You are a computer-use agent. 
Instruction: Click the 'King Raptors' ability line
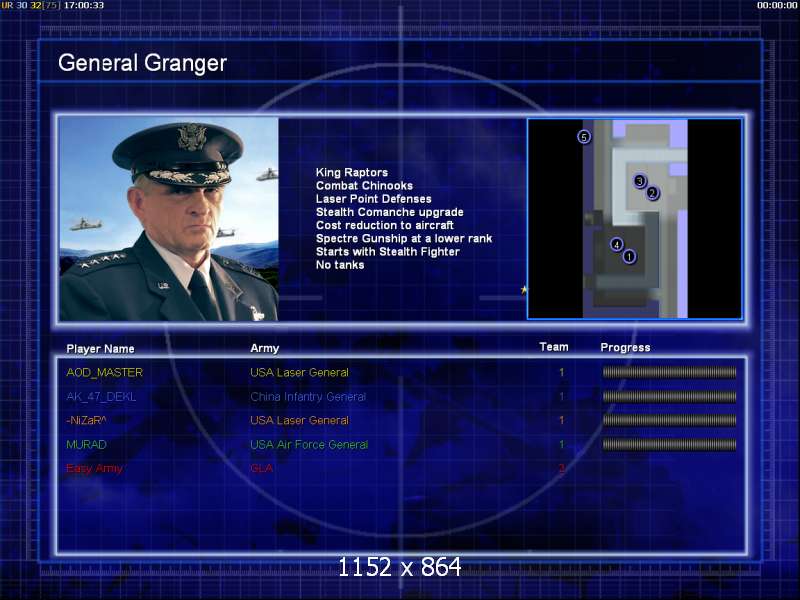pyautogui.click(x=352, y=172)
